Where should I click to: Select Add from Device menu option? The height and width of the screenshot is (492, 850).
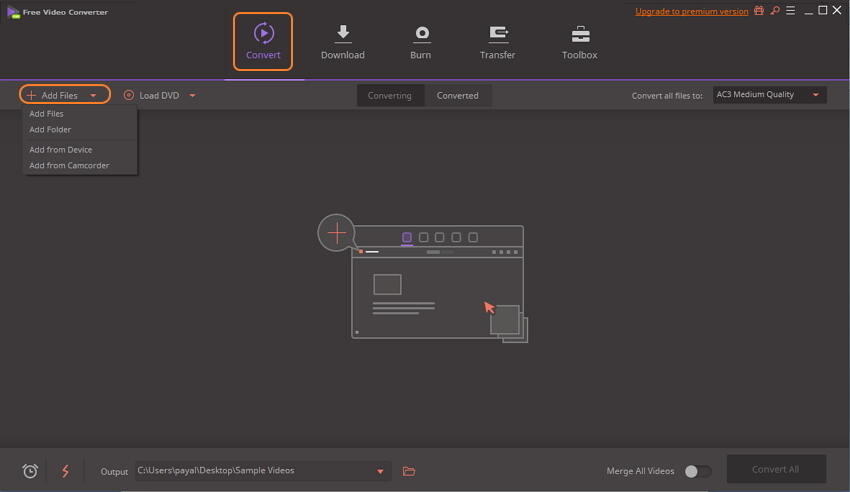click(60, 150)
